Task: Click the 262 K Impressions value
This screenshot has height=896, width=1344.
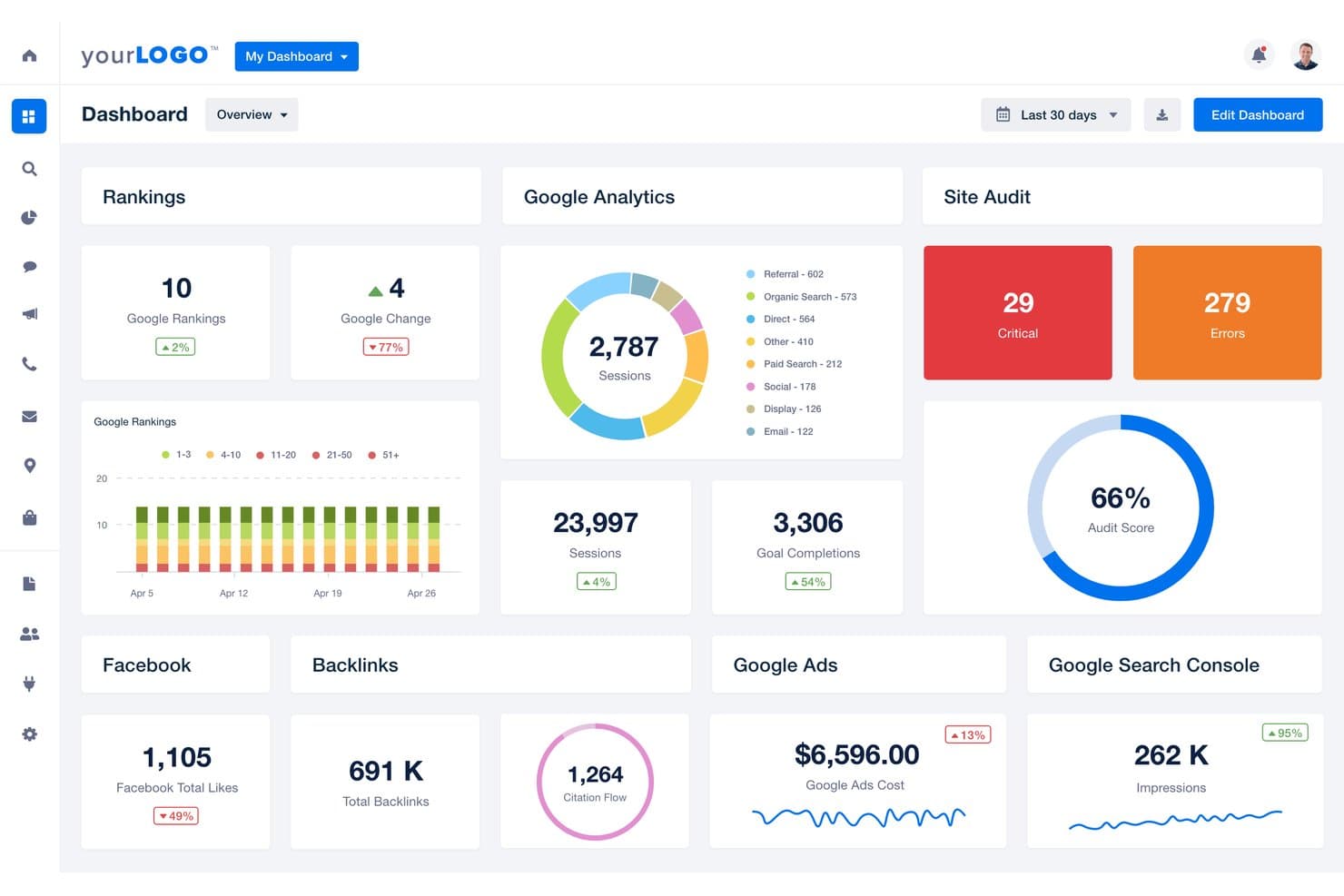Action: tap(1171, 755)
